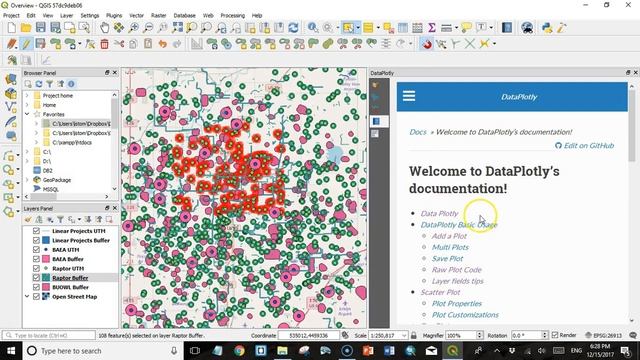Open the Vector menu
The width and height of the screenshot is (640, 360).
tap(136, 16)
